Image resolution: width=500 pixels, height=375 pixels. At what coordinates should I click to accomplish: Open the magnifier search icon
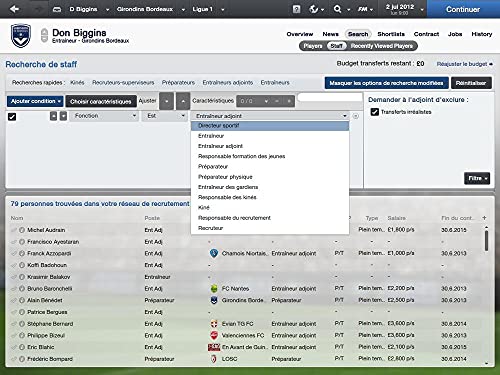[337, 9]
